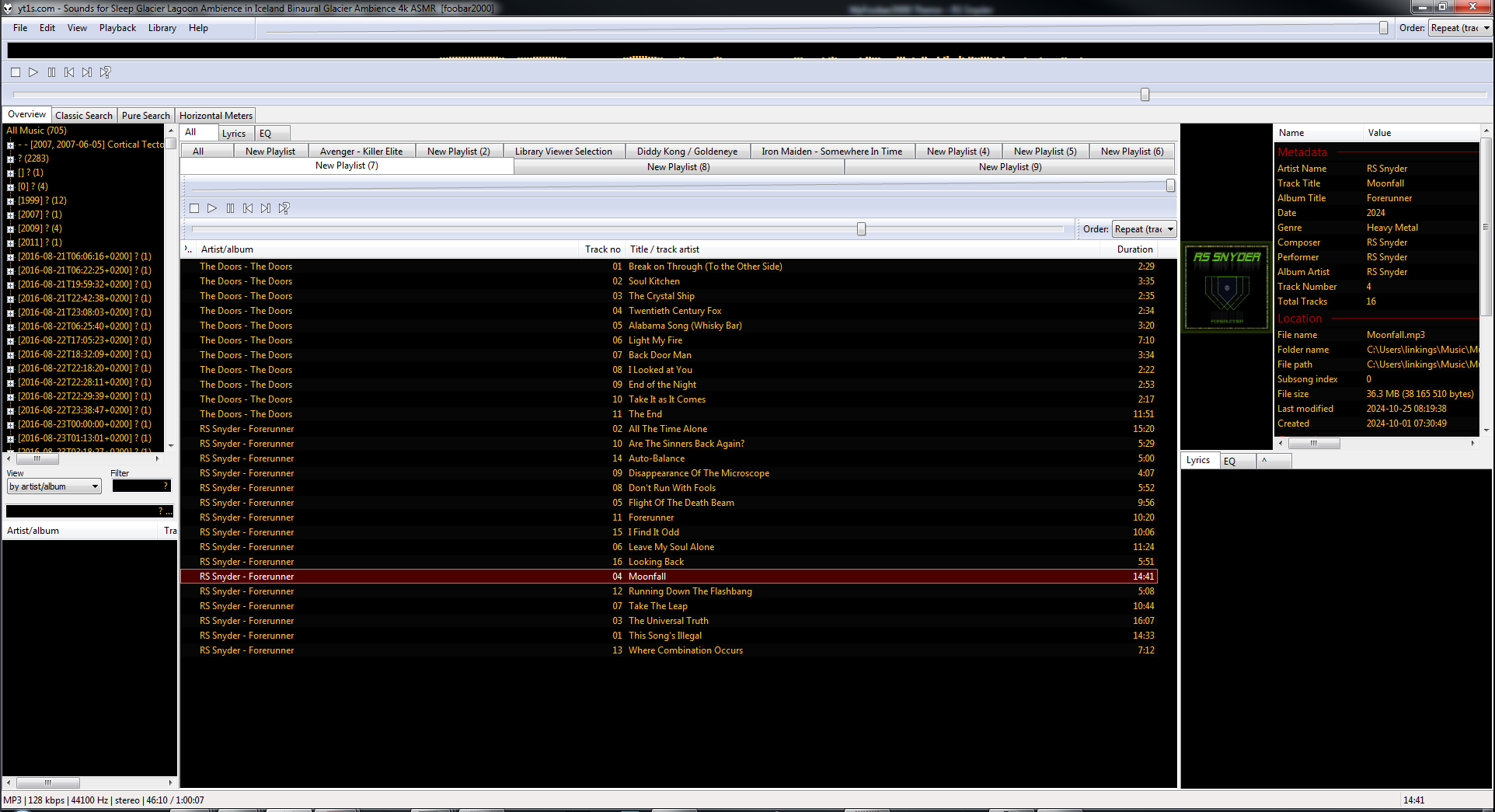Expand the Cortical Tecto tree node
This screenshot has height=812, width=1495.
point(10,145)
